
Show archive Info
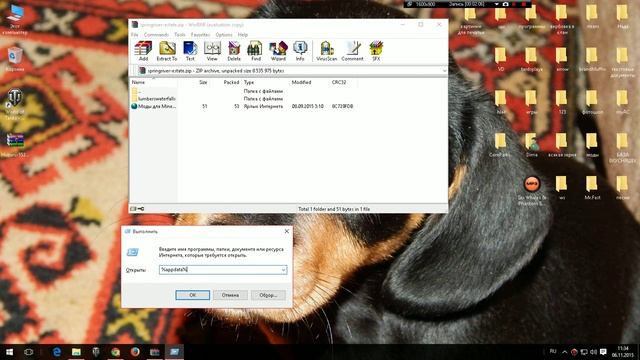point(300,51)
